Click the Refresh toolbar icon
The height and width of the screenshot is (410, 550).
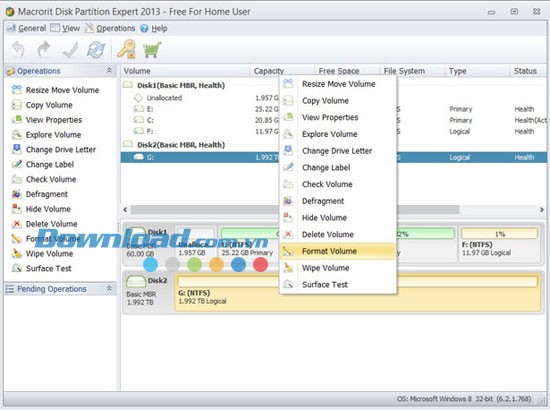tap(96, 49)
